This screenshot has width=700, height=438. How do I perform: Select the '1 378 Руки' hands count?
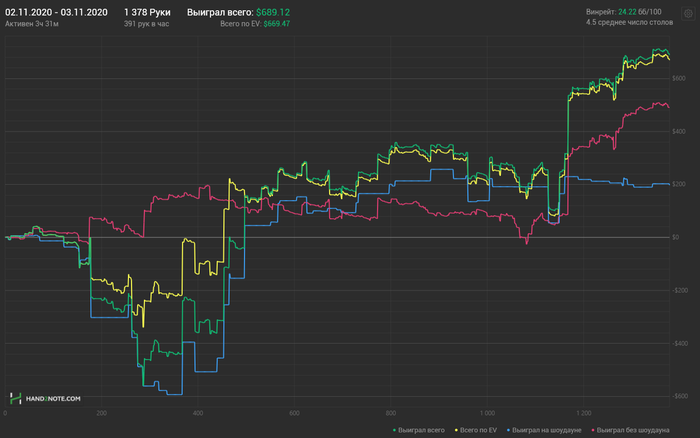coord(147,13)
